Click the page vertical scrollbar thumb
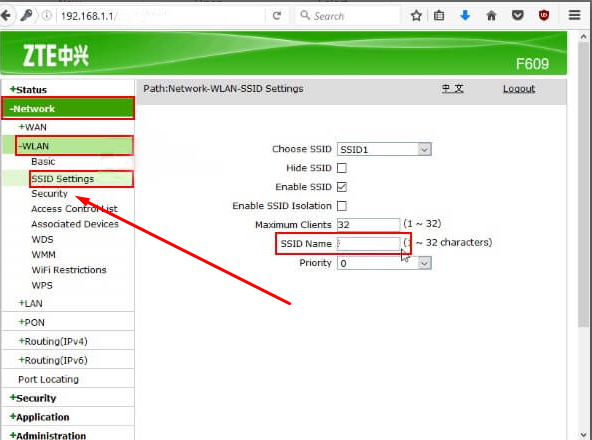Screen dimensions: 592x440 583,185
